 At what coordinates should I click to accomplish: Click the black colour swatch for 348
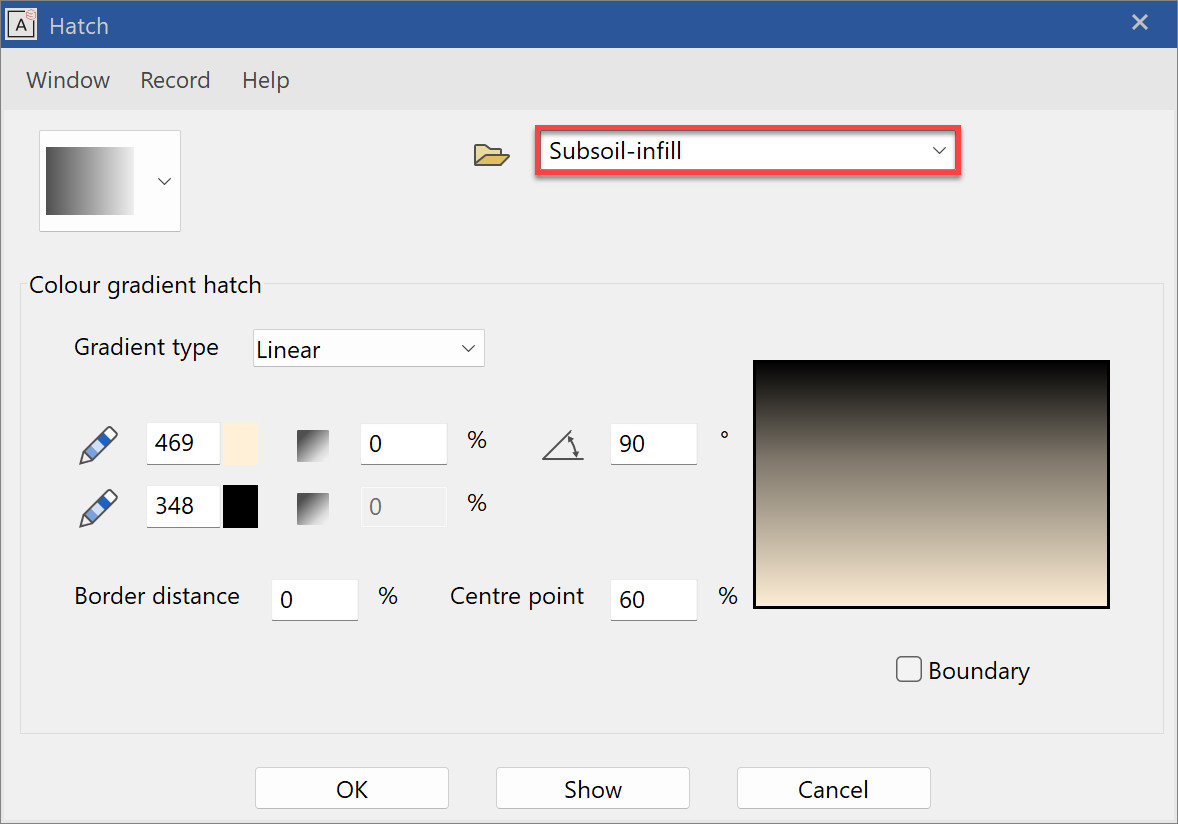coord(240,506)
